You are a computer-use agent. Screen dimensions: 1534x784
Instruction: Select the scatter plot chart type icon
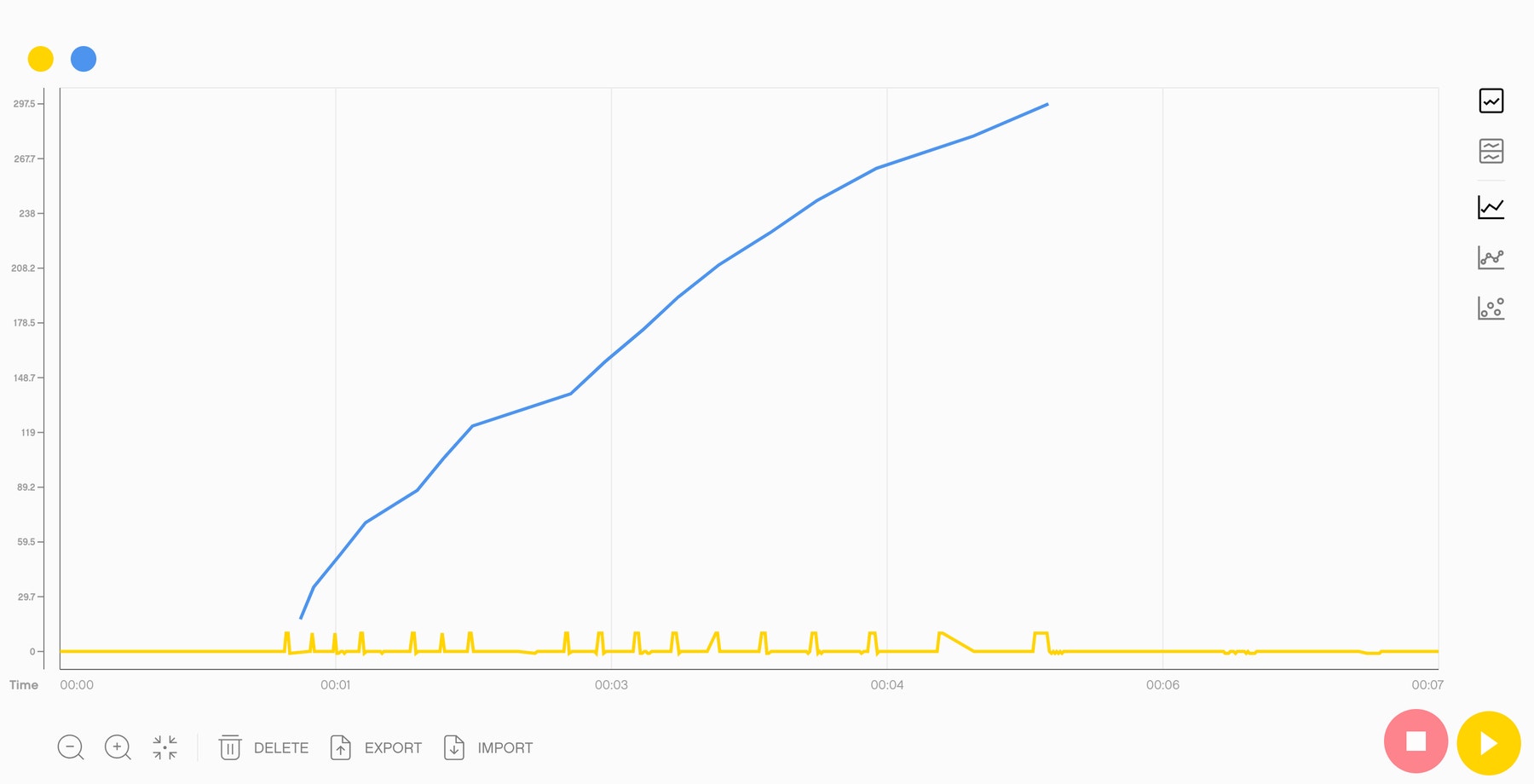pos(1491,308)
